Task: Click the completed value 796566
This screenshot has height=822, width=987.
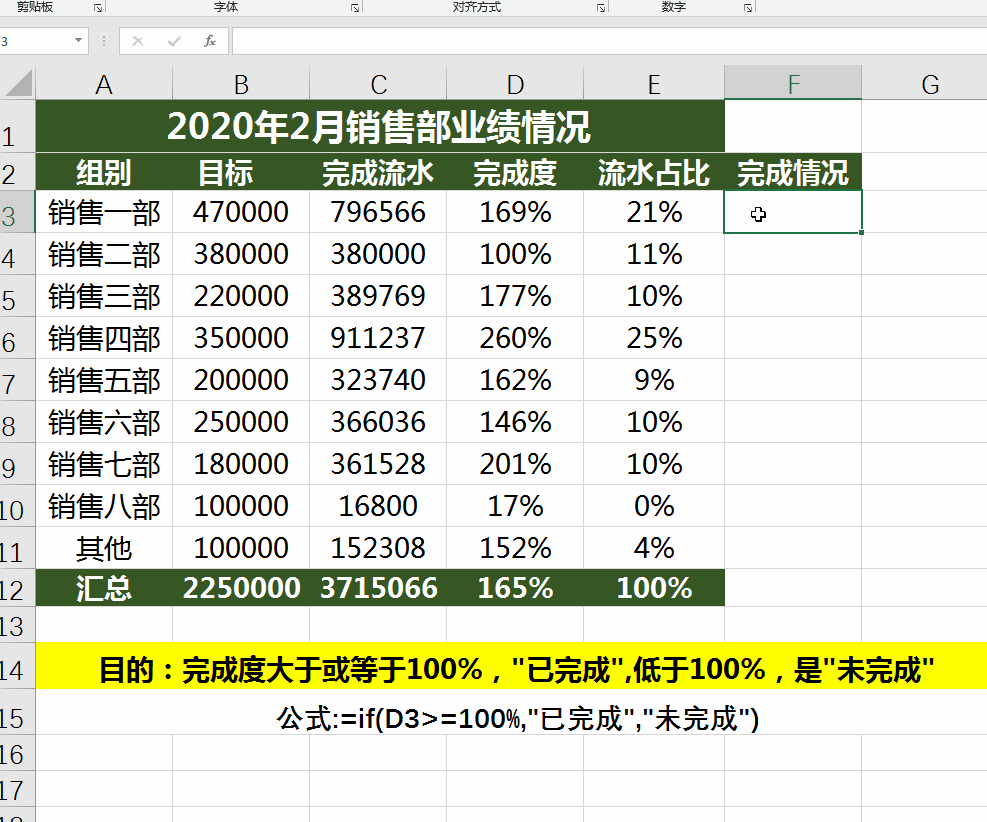Action: tap(378, 212)
